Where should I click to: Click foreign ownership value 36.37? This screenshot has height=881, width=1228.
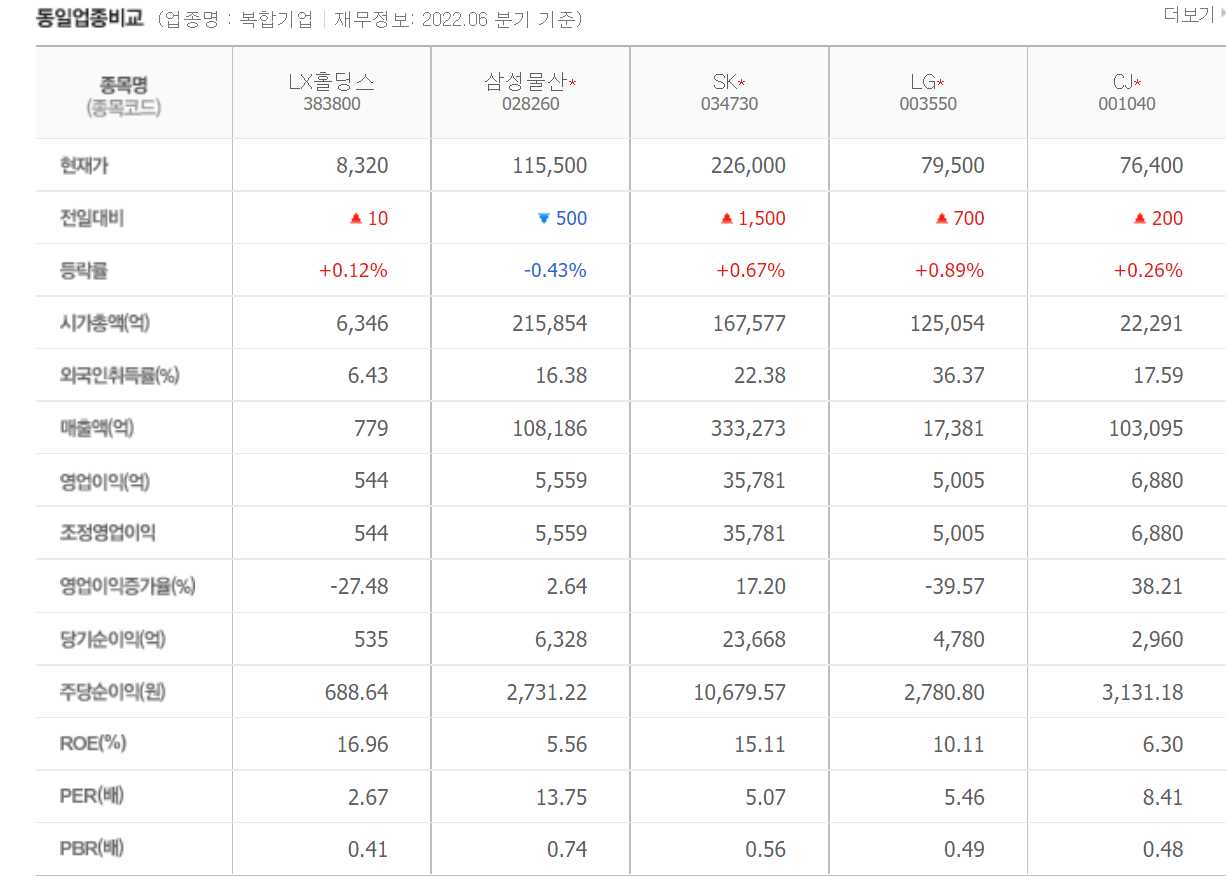click(x=958, y=376)
